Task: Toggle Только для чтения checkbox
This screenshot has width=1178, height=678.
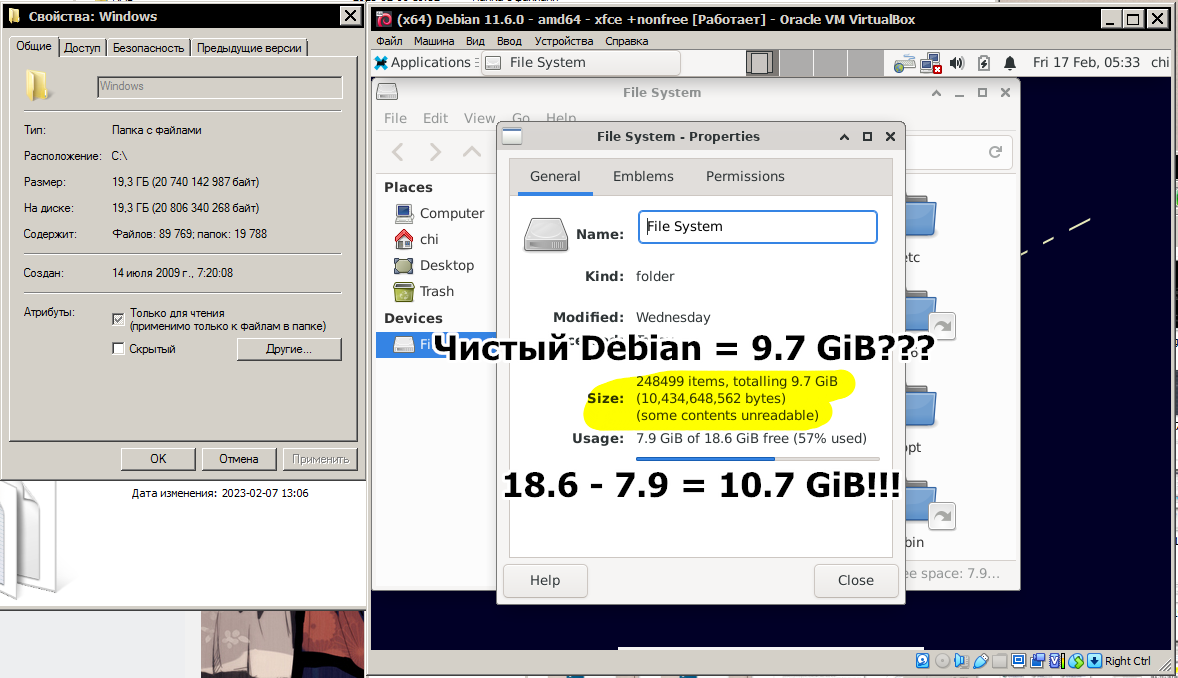Action: click(x=118, y=319)
